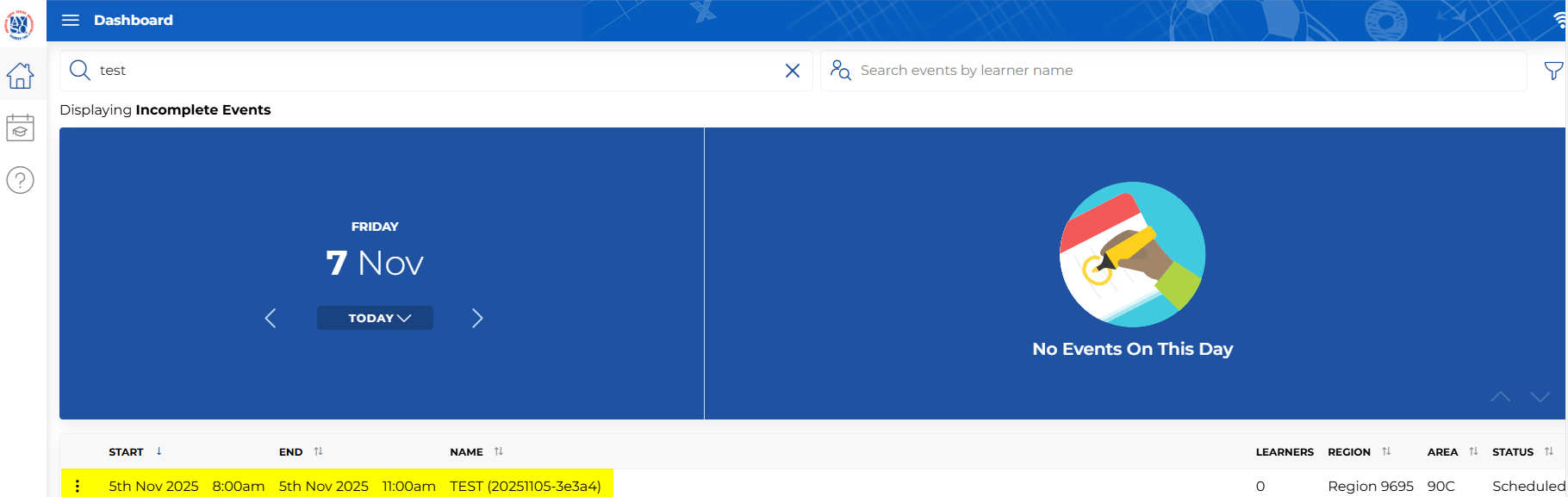Click the event search magnifier icon
Viewport: 1568px width, 497px height.
tap(80, 71)
